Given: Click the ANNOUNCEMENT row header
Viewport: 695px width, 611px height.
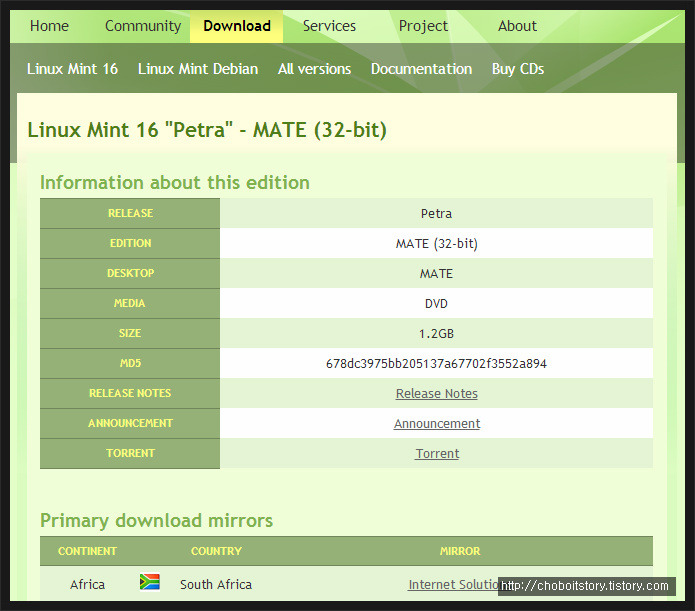Looking at the screenshot, I should tap(130, 423).
